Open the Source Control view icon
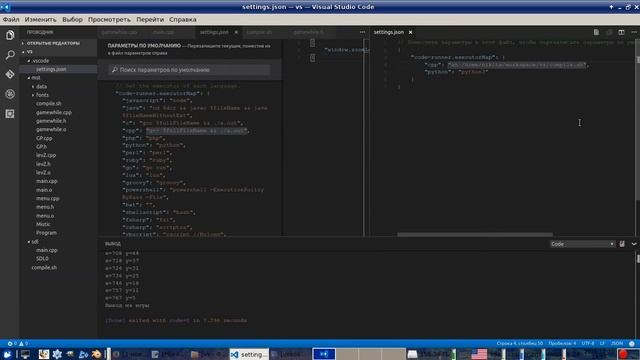 [10, 74]
